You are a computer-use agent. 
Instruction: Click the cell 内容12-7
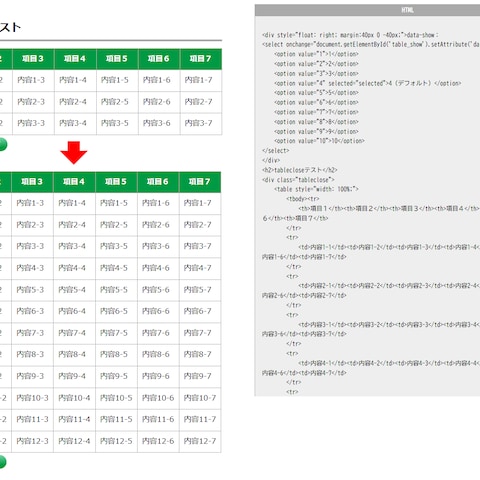click(200, 441)
